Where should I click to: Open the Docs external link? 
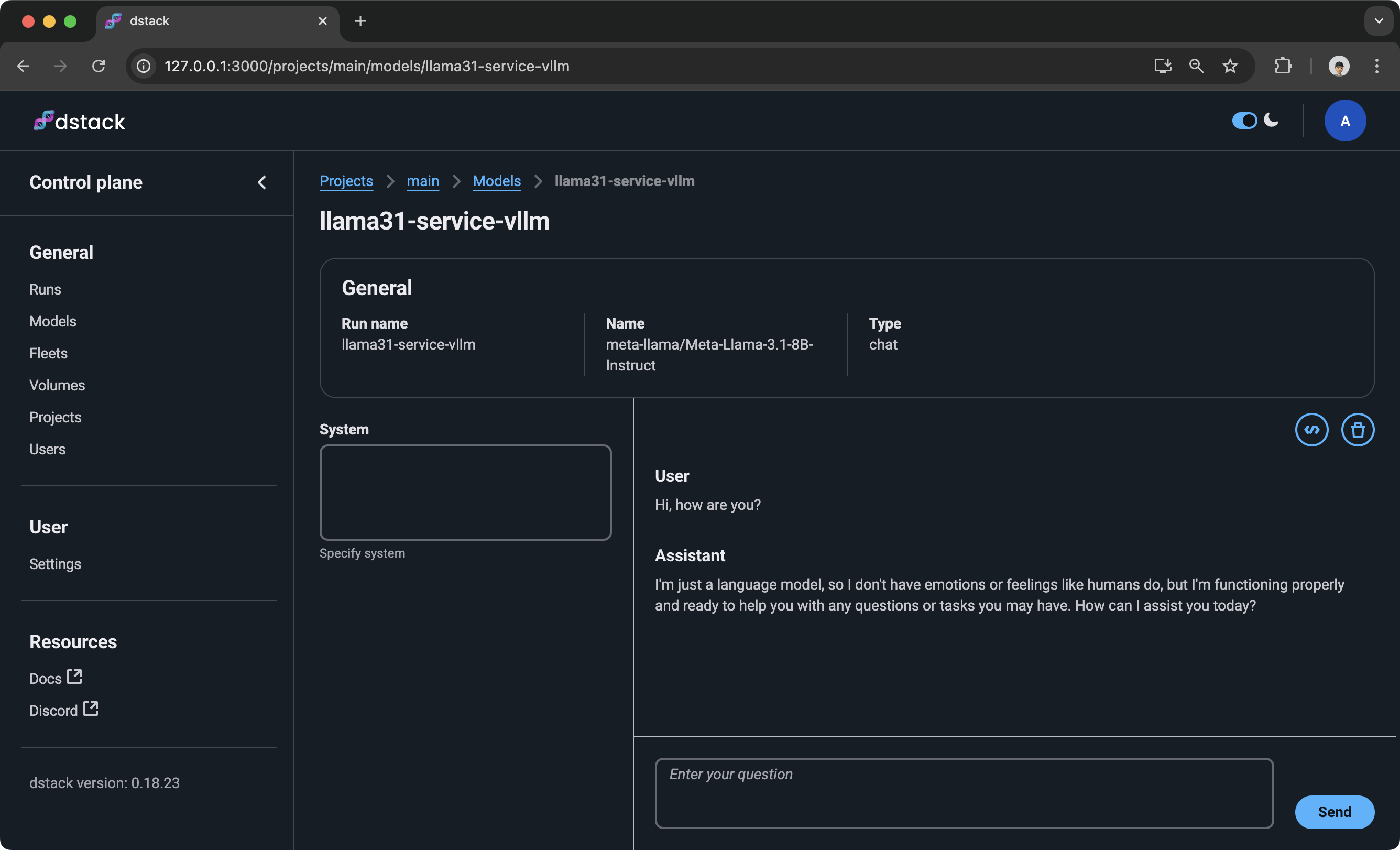point(56,678)
